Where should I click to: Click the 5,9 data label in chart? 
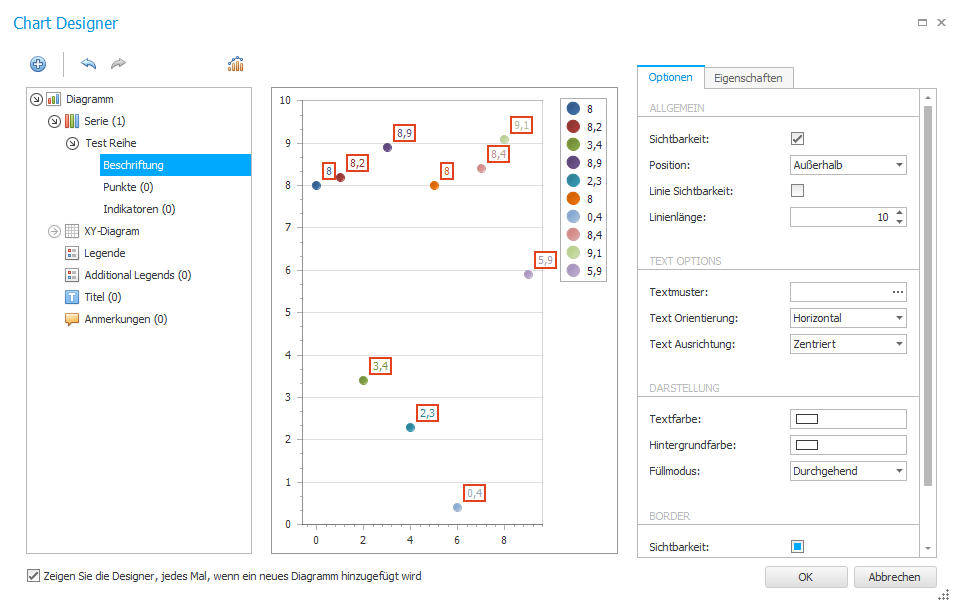tap(545, 260)
